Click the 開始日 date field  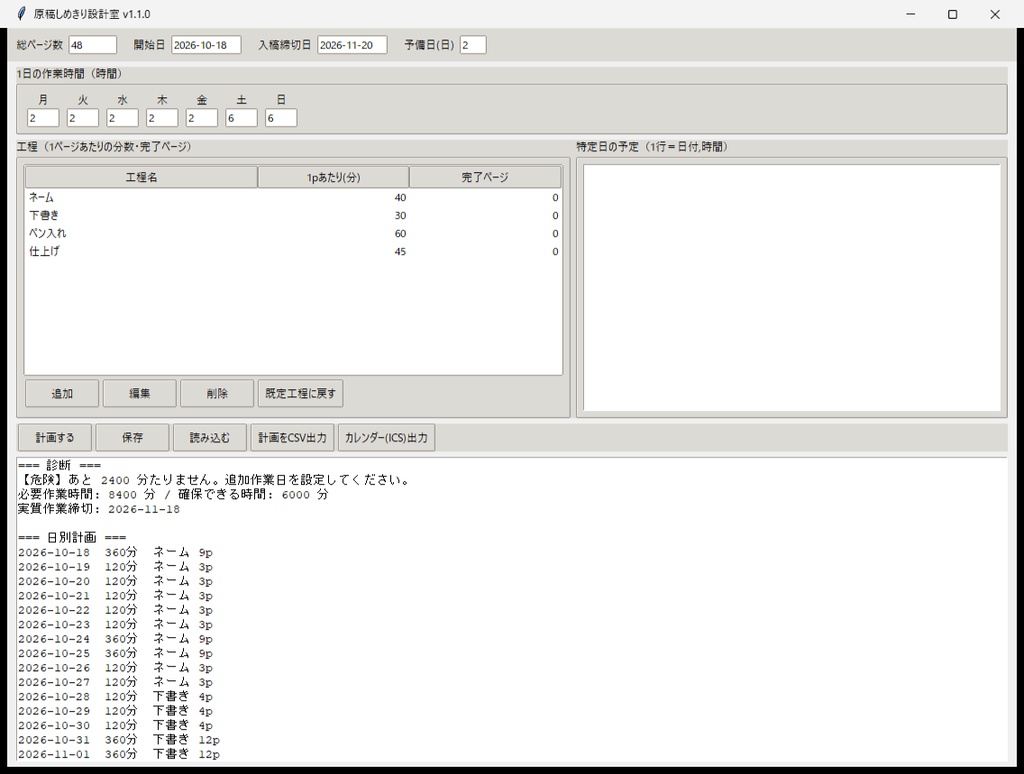(x=206, y=45)
